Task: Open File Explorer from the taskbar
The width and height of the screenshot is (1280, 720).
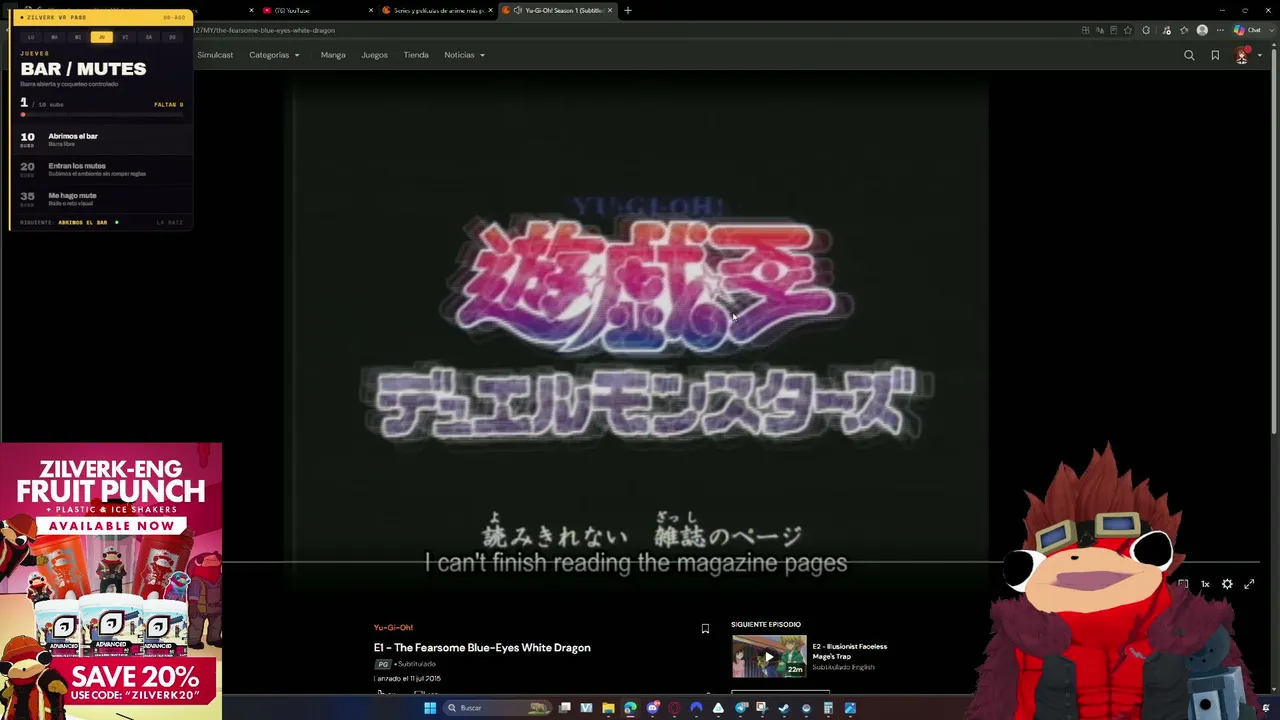Action: pos(608,708)
